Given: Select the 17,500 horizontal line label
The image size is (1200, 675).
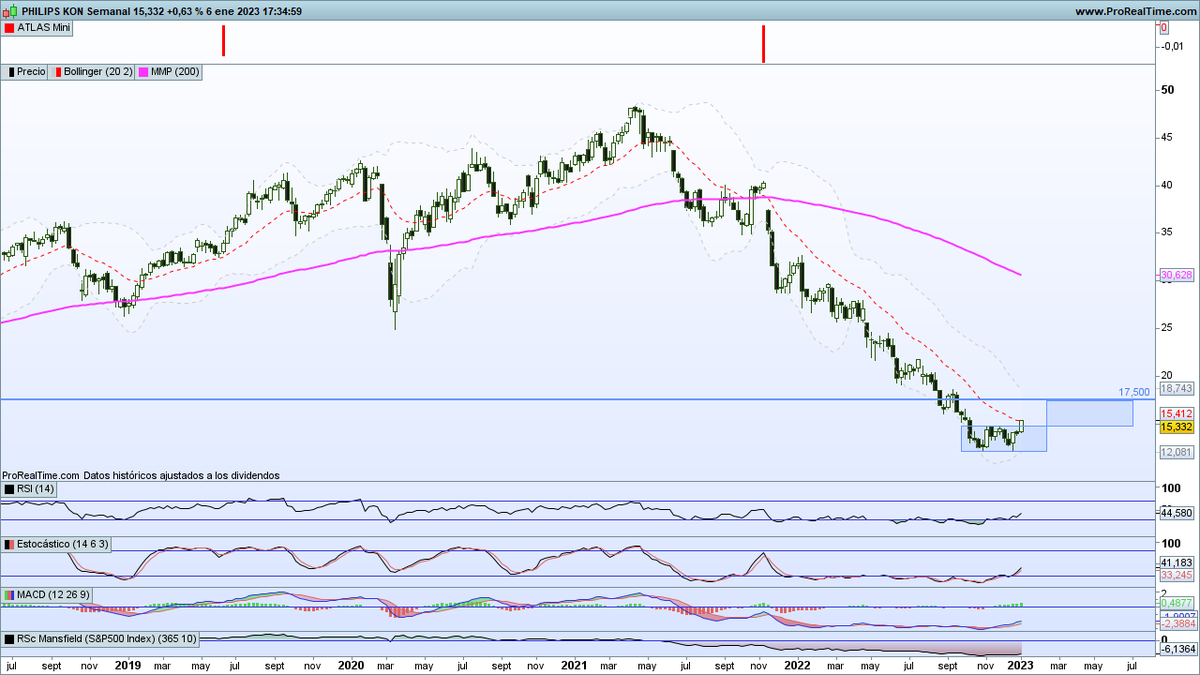Looking at the screenshot, I should click(x=1132, y=392).
